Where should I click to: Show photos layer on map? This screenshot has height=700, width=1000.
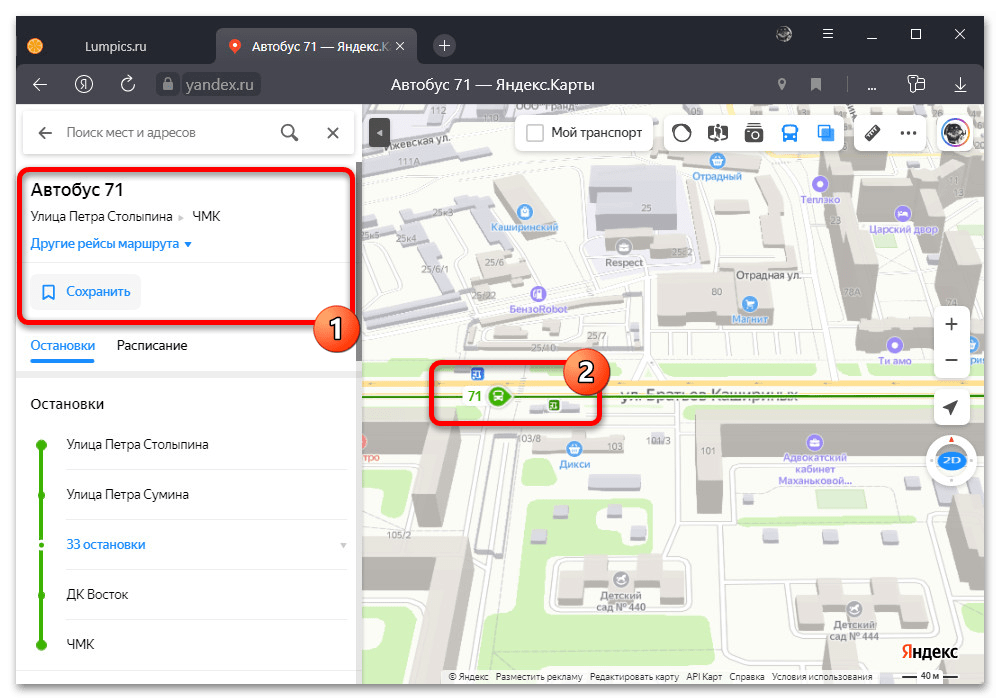click(x=754, y=133)
